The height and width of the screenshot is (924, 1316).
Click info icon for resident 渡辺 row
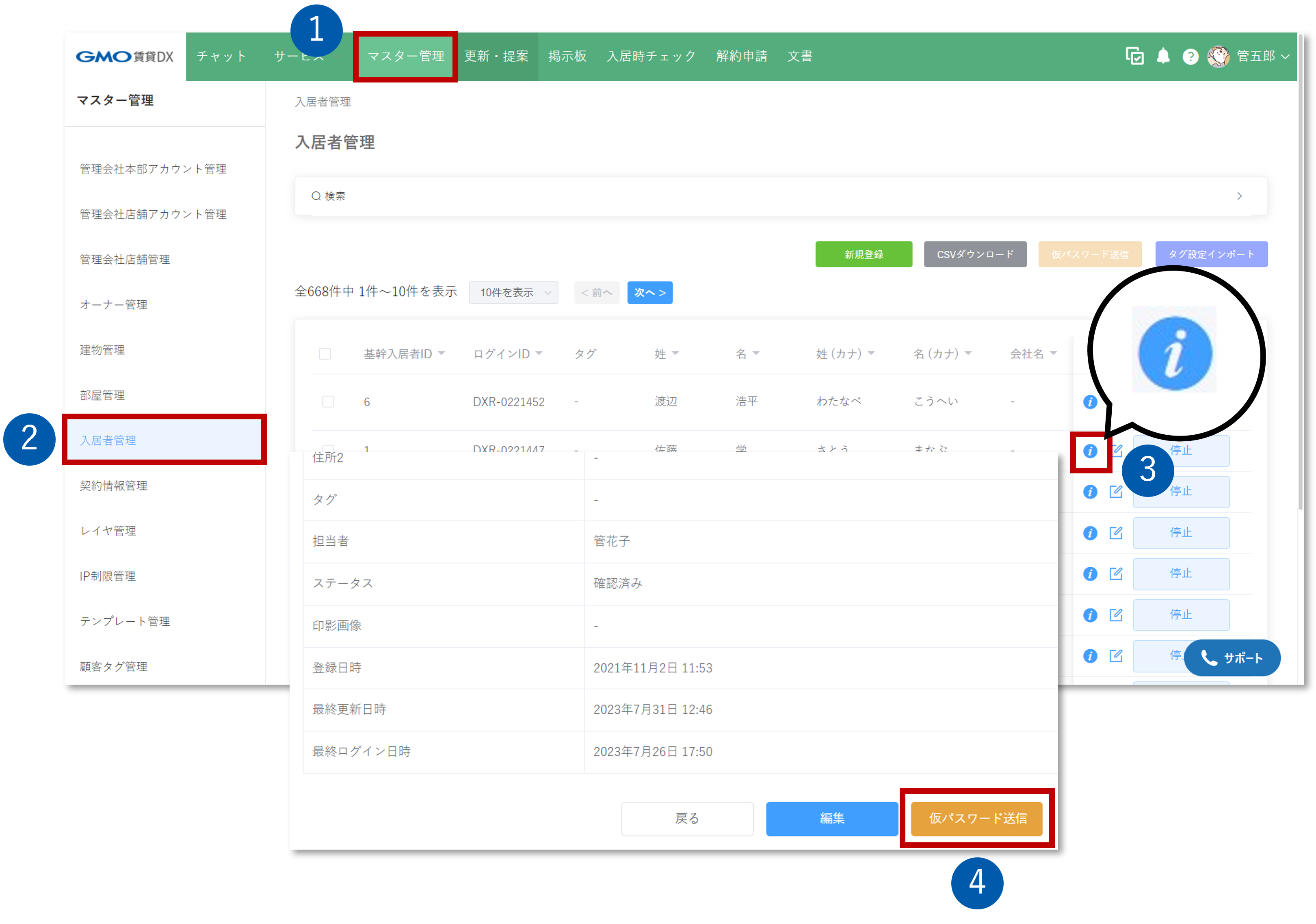point(1090,401)
